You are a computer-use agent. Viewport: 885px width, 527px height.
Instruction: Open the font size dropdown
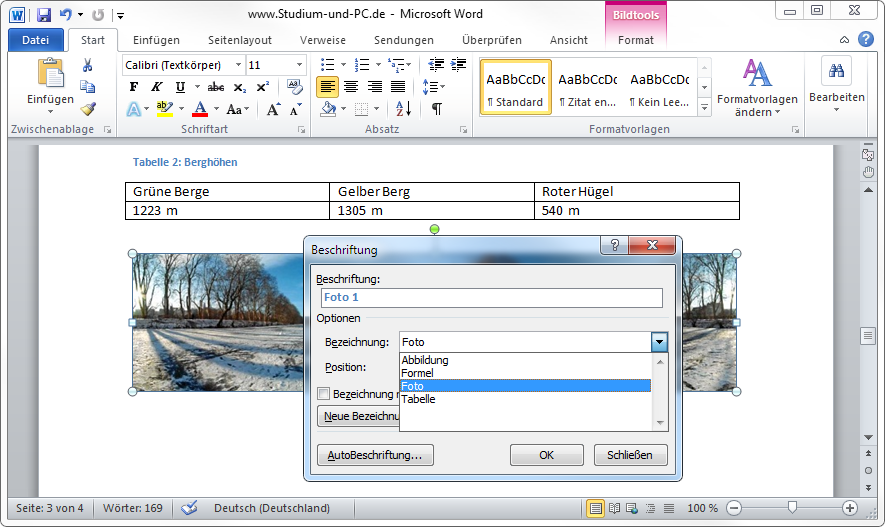click(x=300, y=65)
